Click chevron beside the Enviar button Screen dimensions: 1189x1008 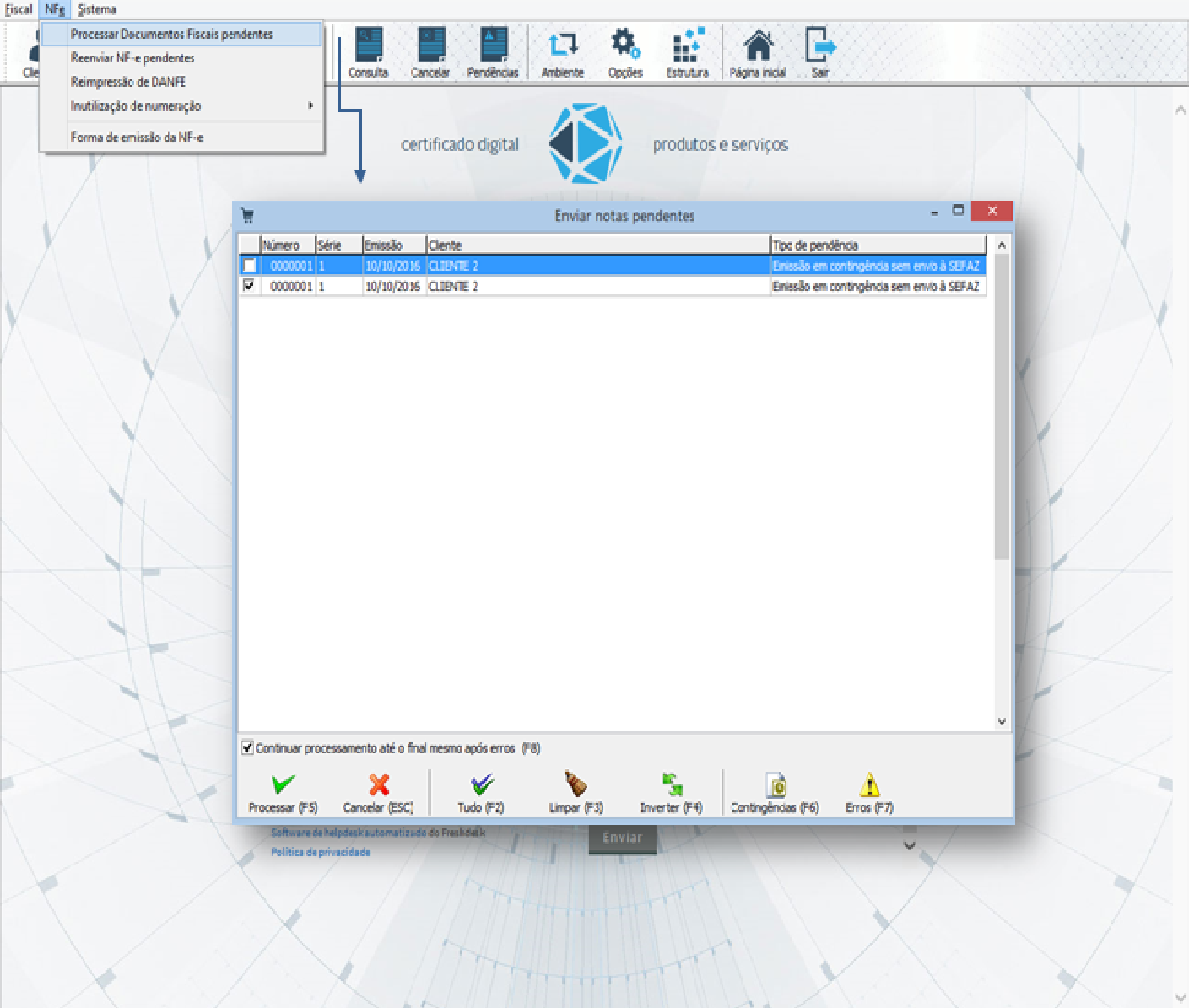point(910,845)
